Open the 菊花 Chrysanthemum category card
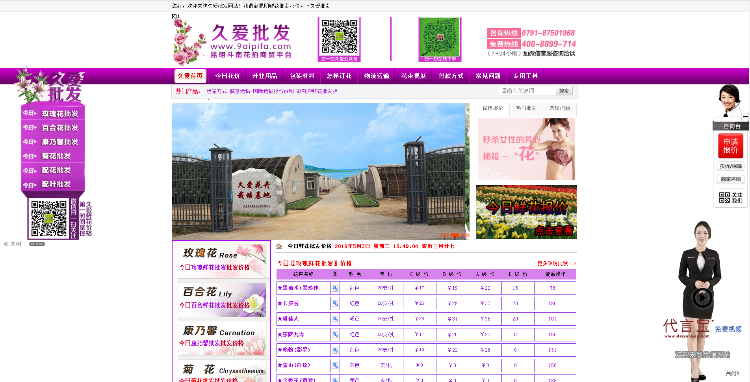The width and height of the screenshot is (750, 382). coord(222,372)
